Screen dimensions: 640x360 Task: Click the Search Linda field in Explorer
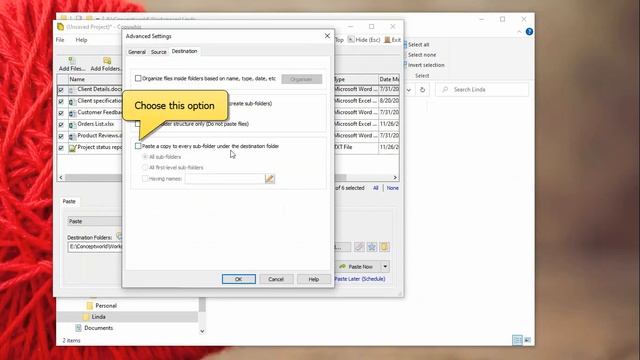pos(482,89)
